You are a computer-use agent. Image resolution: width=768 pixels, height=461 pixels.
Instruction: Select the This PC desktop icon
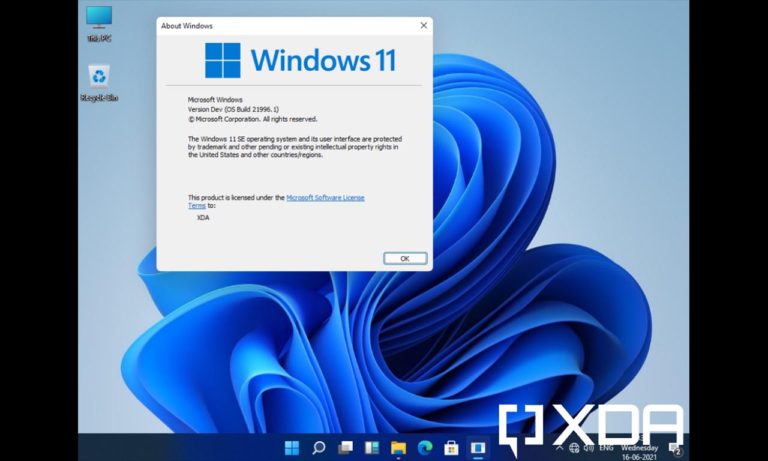[x=99, y=24]
